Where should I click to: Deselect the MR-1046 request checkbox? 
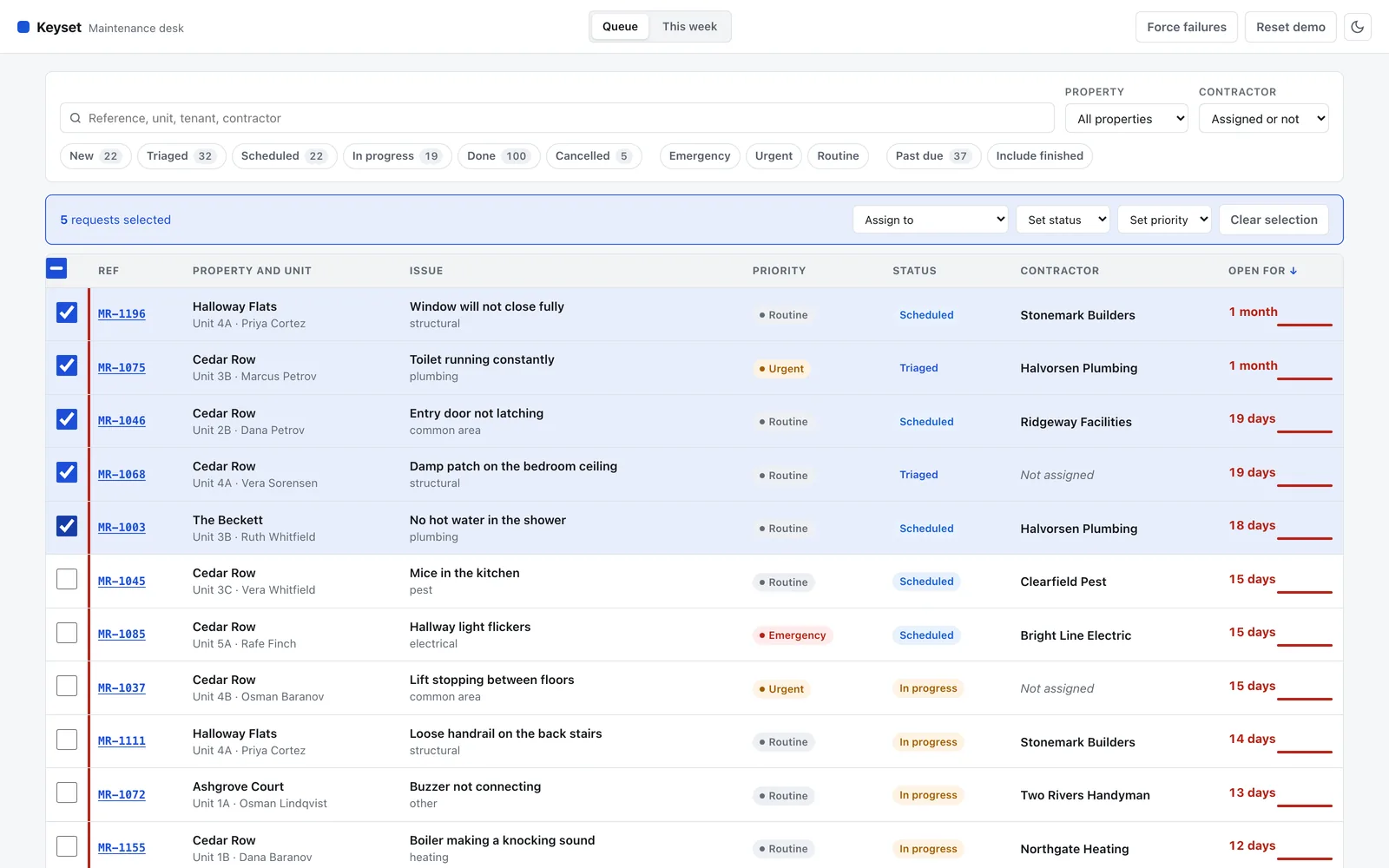click(67, 419)
